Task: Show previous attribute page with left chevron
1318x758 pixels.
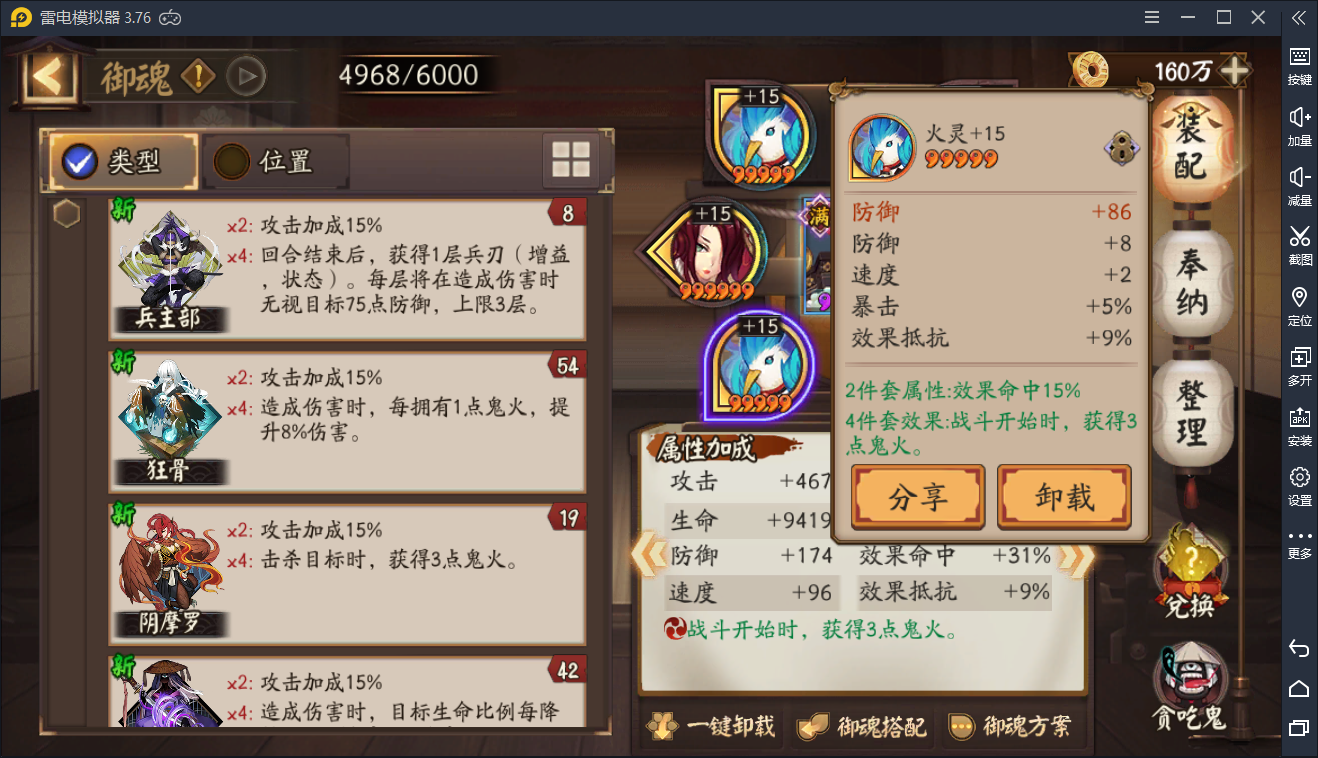Action: coord(647,556)
